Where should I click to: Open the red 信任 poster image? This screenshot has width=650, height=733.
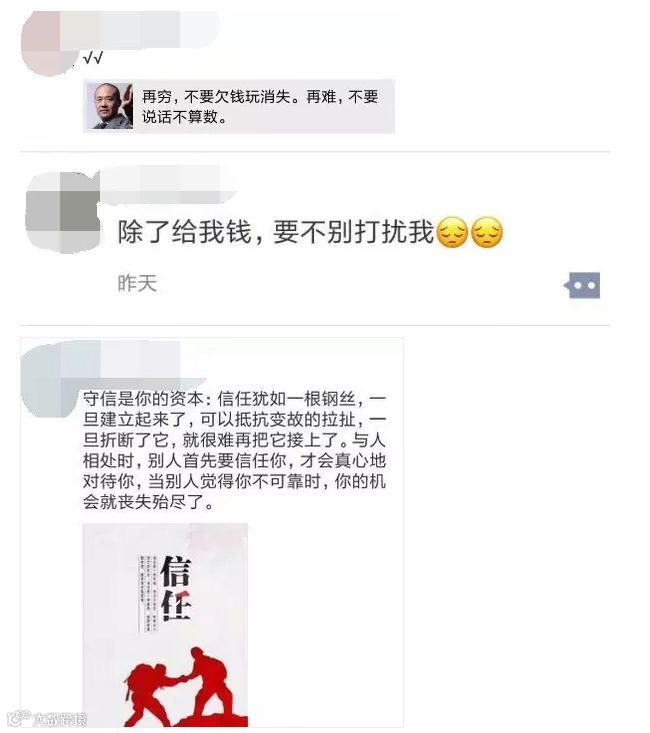tap(165, 625)
